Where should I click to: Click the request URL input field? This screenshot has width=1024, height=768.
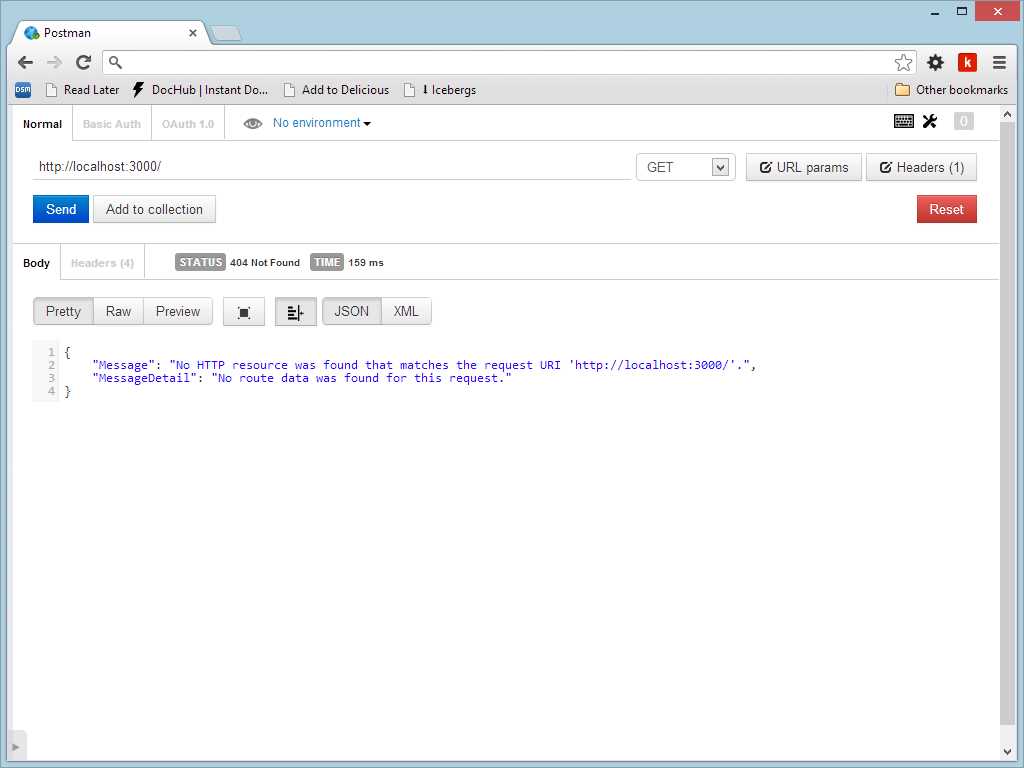pos(332,167)
